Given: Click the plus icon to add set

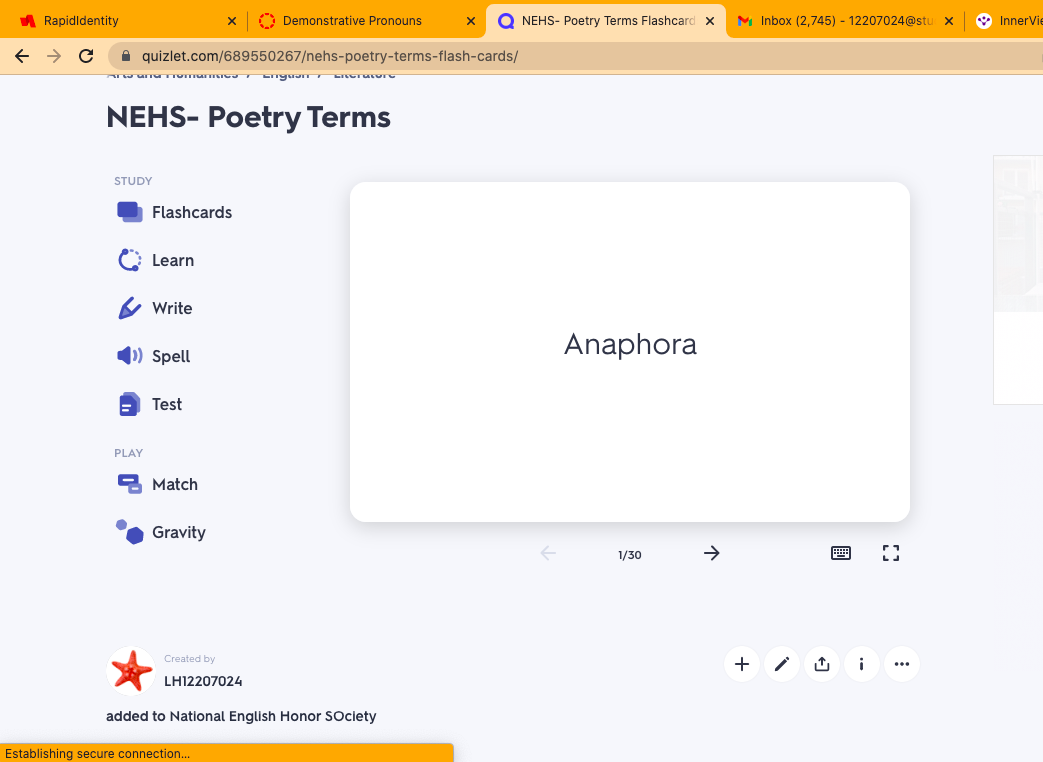Looking at the screenshot, I should (742, 664).
